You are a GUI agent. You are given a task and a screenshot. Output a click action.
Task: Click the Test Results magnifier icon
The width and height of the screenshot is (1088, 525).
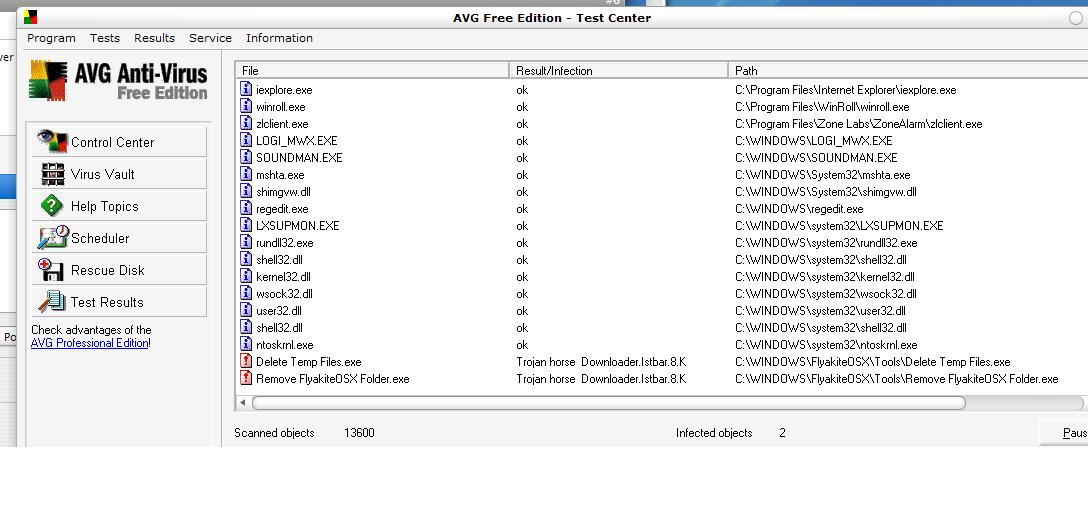point(51,301)
